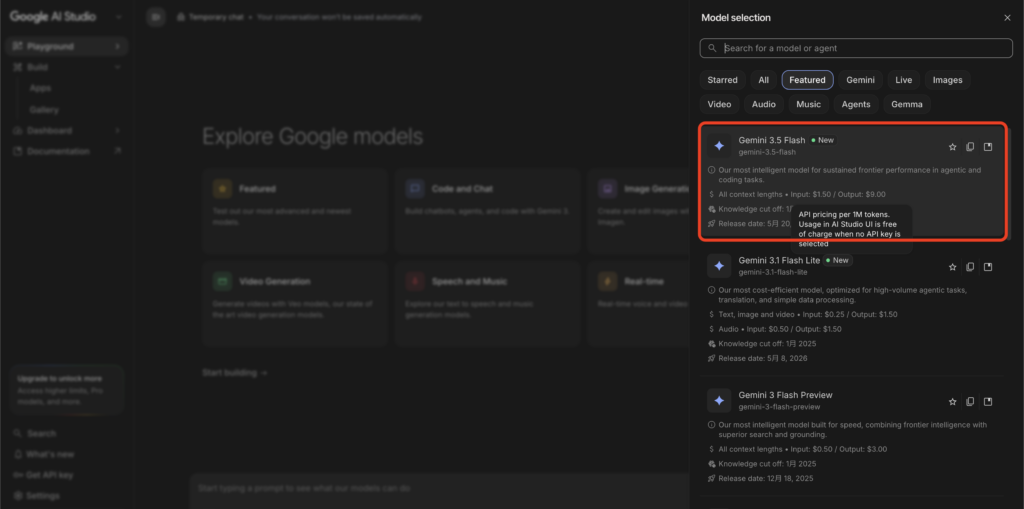Select the Agents filter chip
This screenshot has height=509, width=1024.
click(x=856, y=104)
